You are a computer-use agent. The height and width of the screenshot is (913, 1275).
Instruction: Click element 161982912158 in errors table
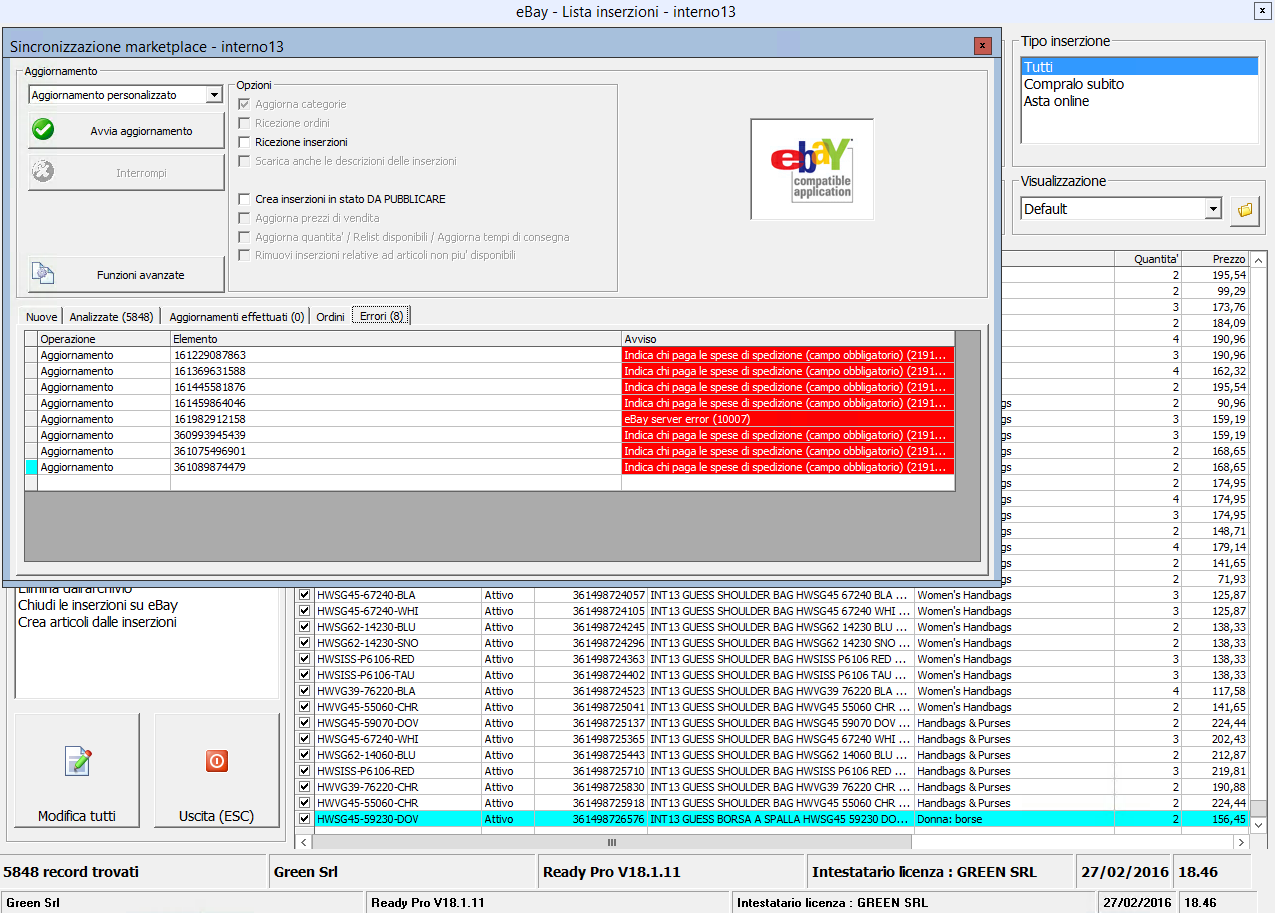point(396,419)
